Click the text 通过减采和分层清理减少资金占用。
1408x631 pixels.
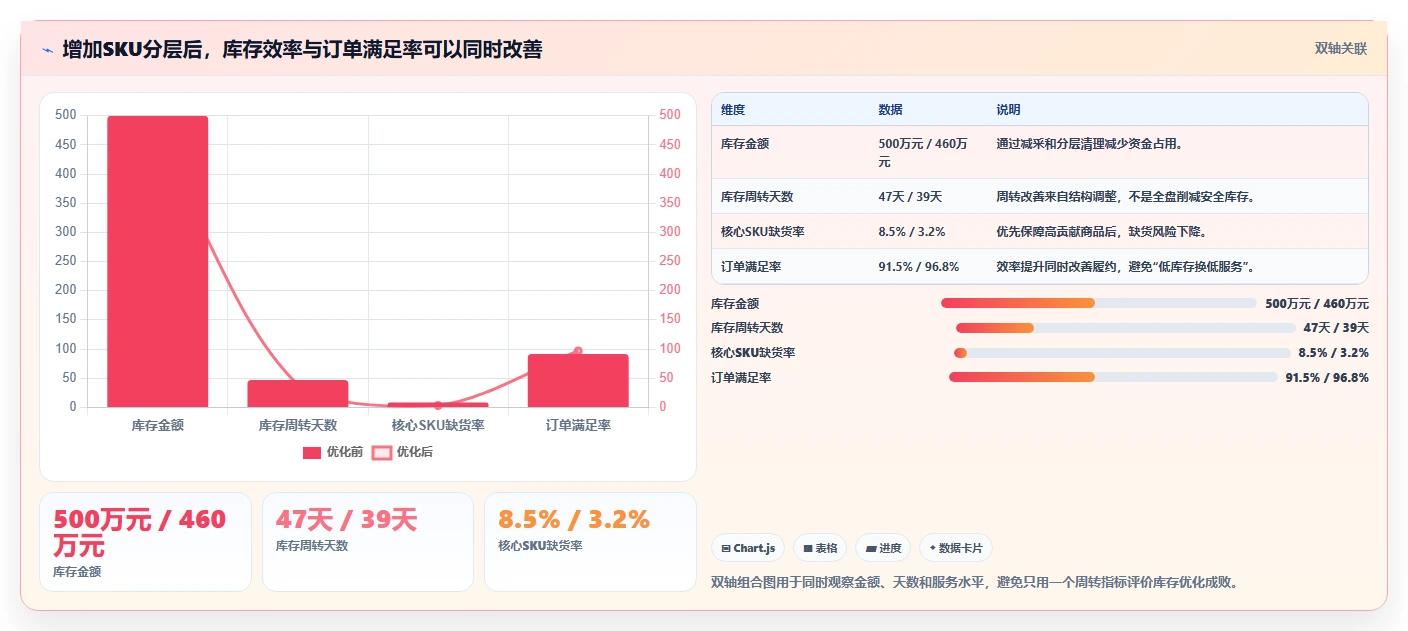(1090, 144)
